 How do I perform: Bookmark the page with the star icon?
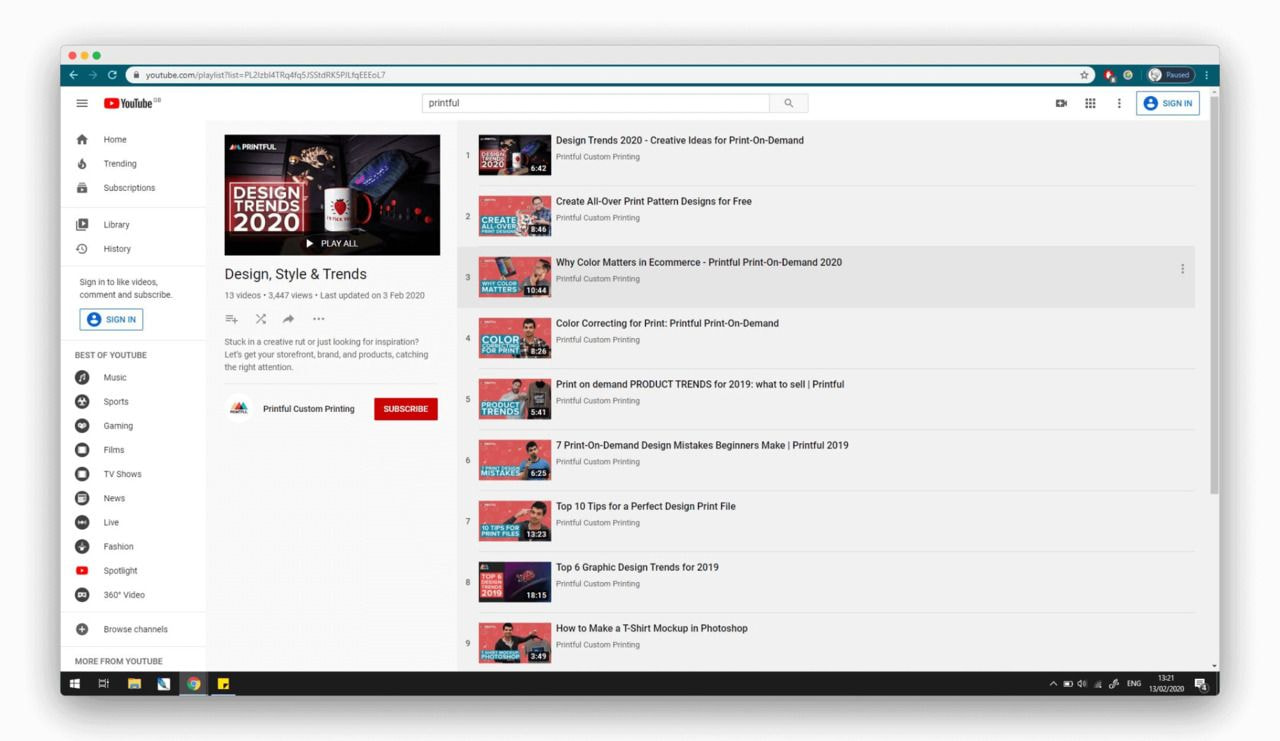[1084, 75]
